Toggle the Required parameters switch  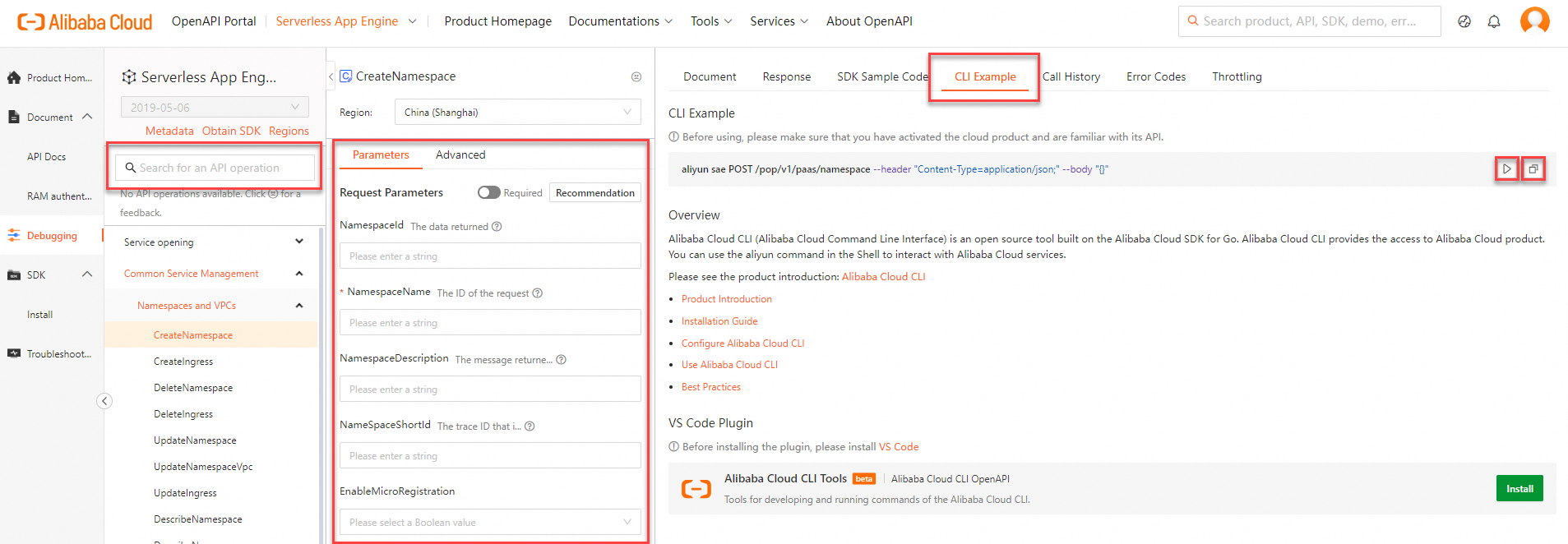489,192
